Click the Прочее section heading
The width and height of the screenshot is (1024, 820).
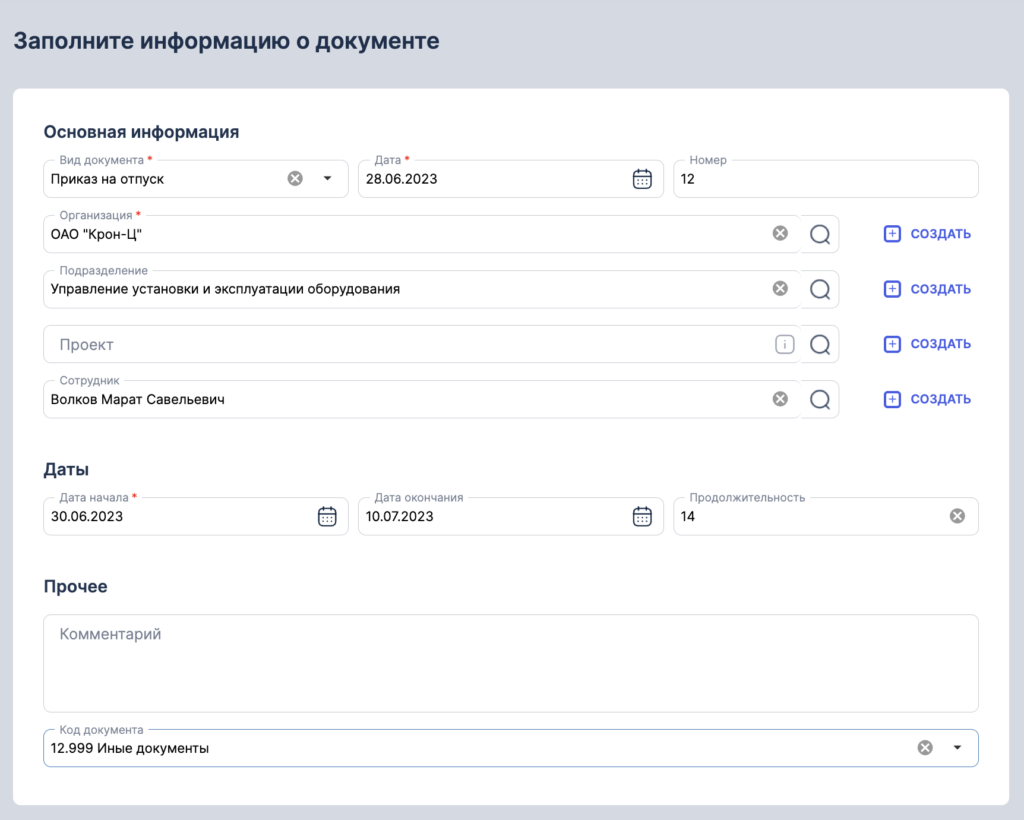click(75, 586)
